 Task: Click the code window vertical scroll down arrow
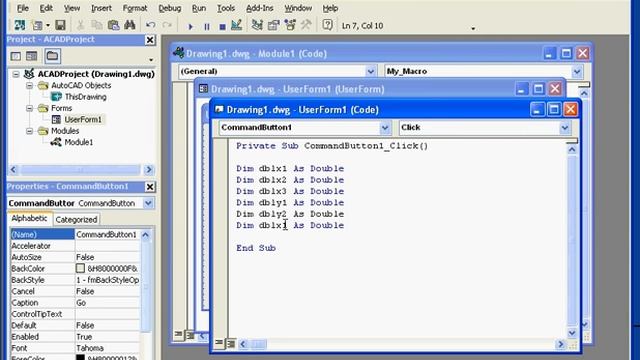(572, 333)
